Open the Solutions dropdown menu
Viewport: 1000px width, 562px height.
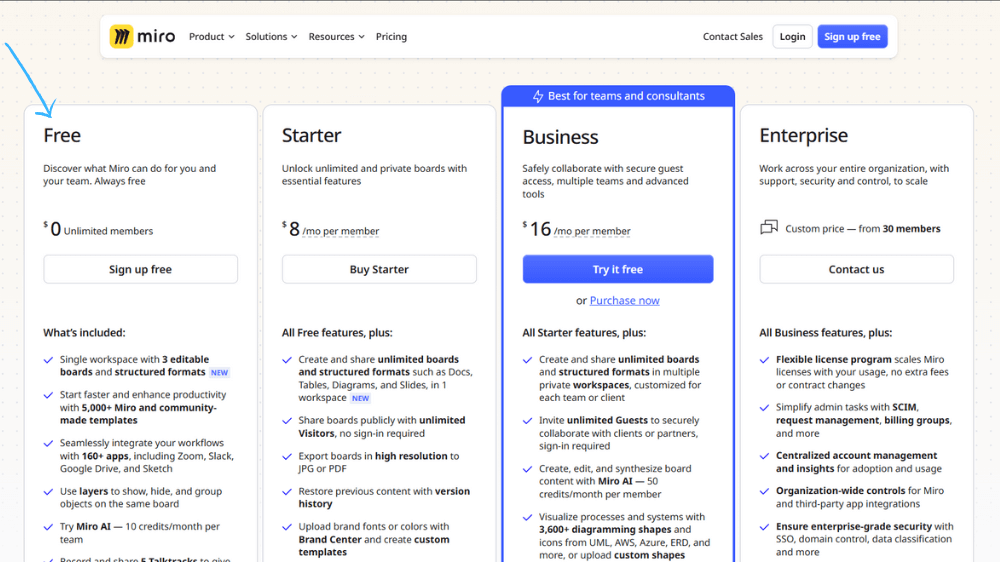pyautogui.click(x=271, y=37)
